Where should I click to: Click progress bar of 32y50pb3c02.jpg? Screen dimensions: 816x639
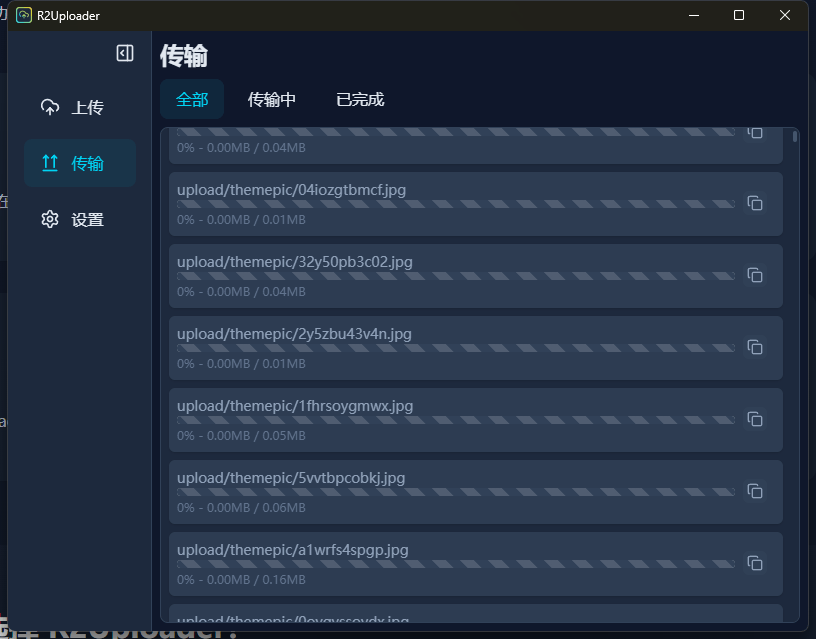point(456,276)
